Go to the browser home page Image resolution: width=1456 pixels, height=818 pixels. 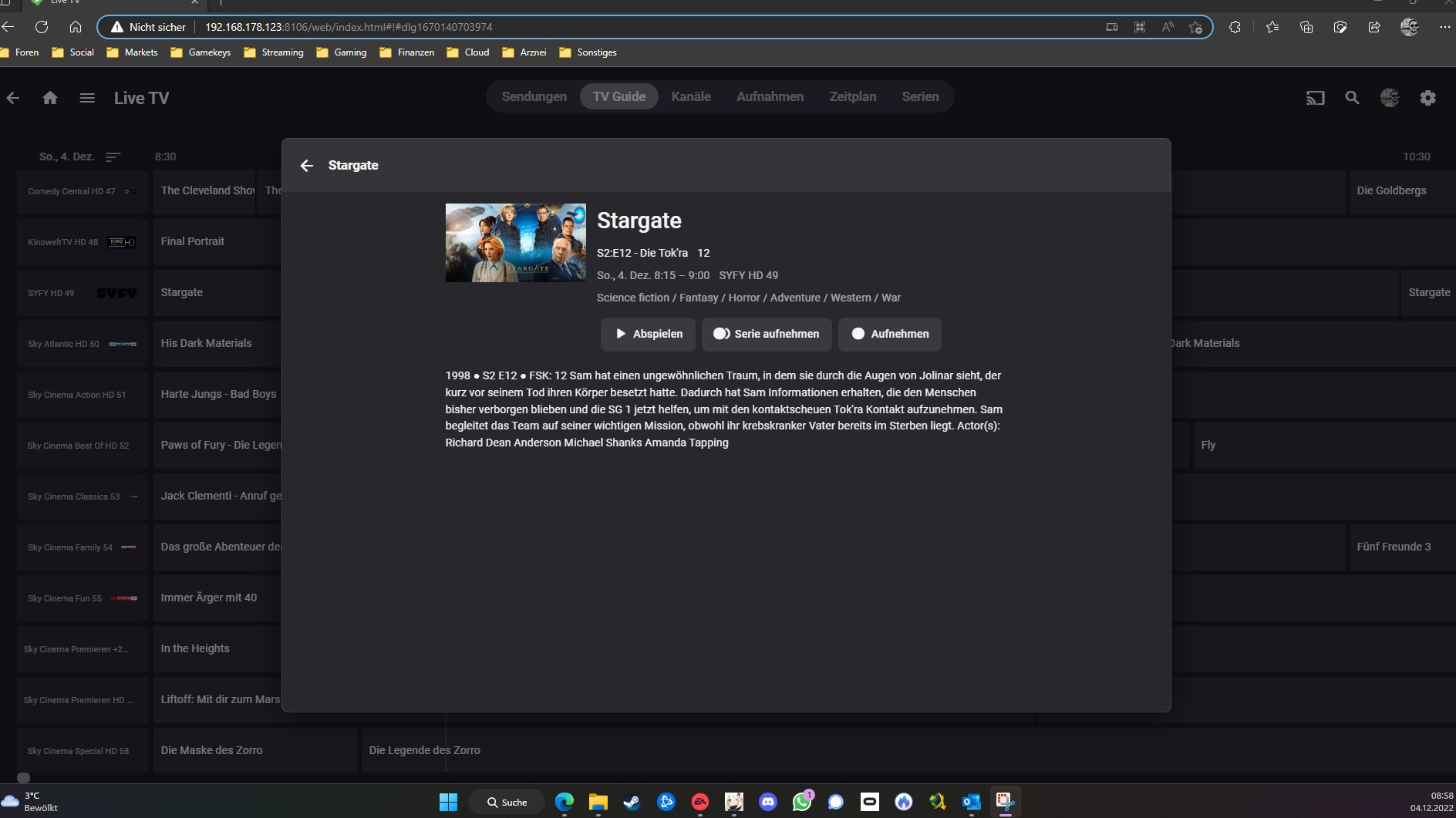pyautogui.click(x=76, y=27)
